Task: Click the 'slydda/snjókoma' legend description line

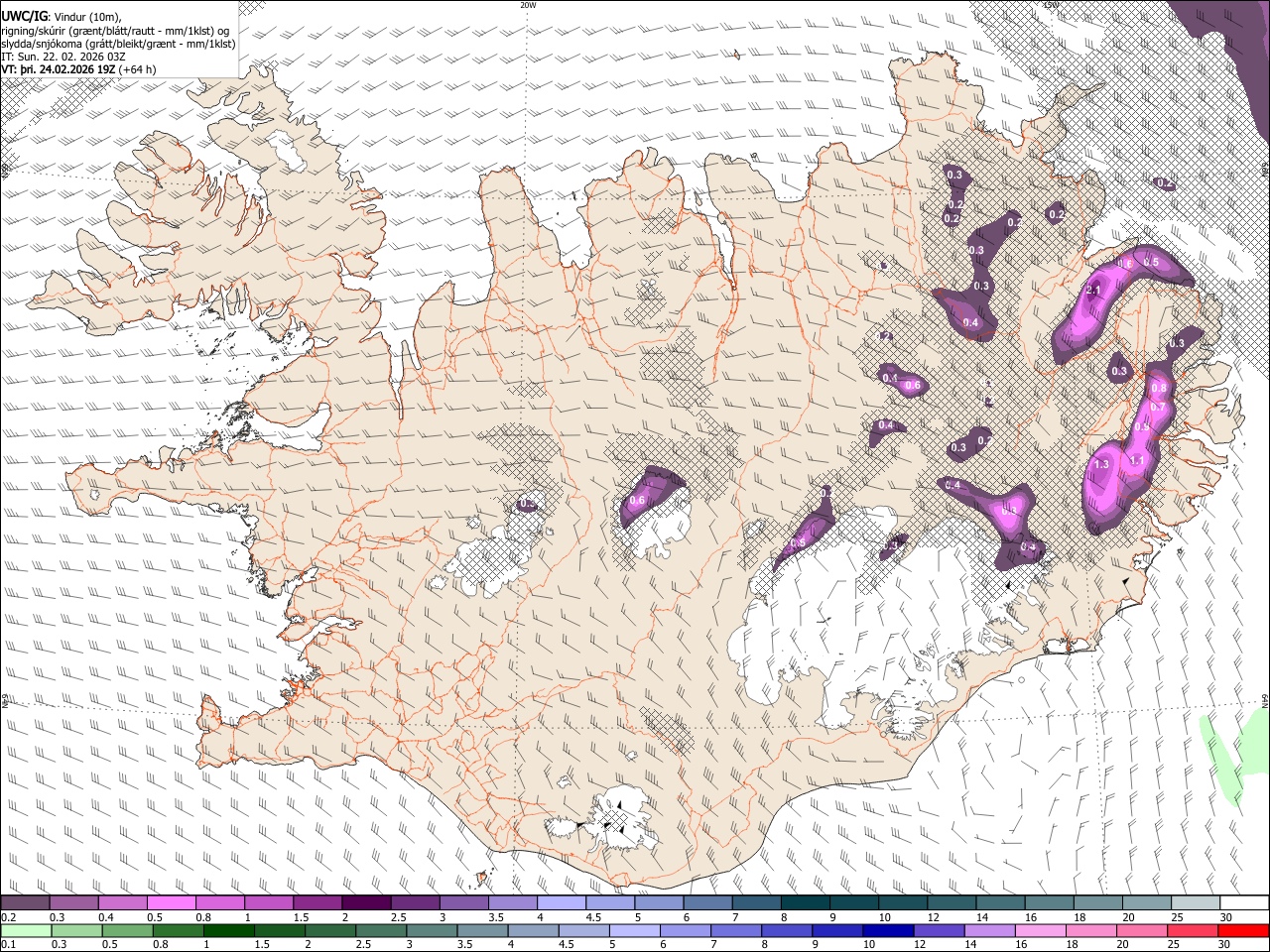Action: tap(117, 44)
